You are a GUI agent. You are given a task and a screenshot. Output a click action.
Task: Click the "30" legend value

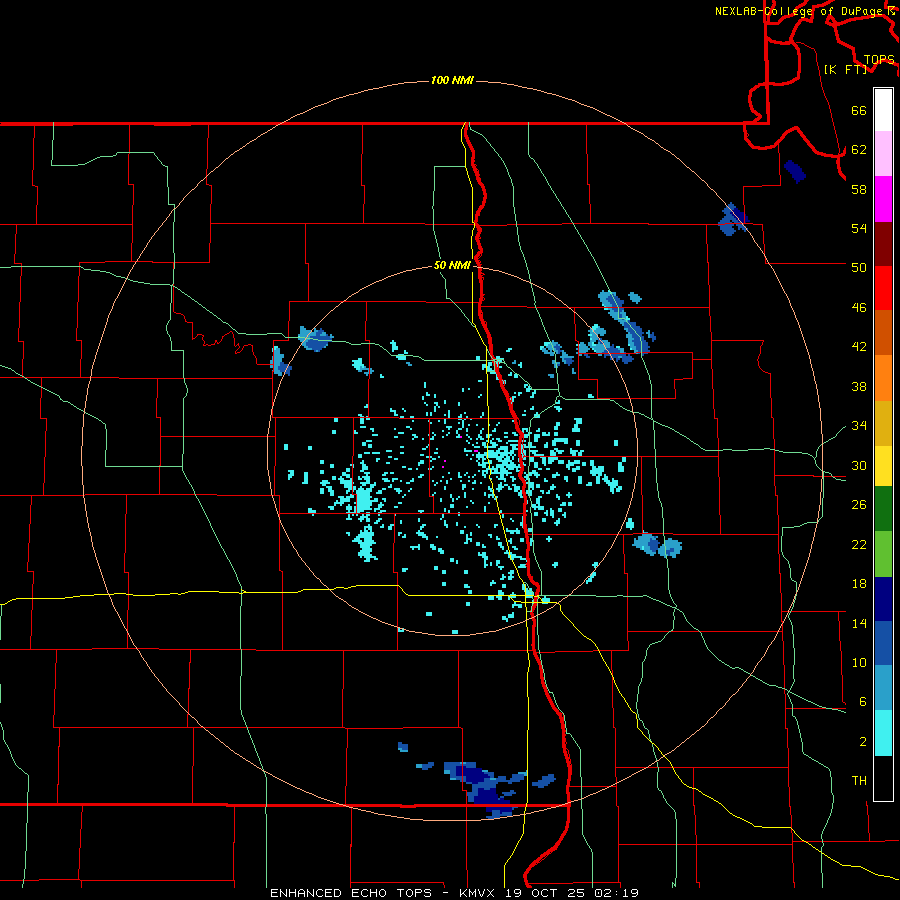point(859,465)
